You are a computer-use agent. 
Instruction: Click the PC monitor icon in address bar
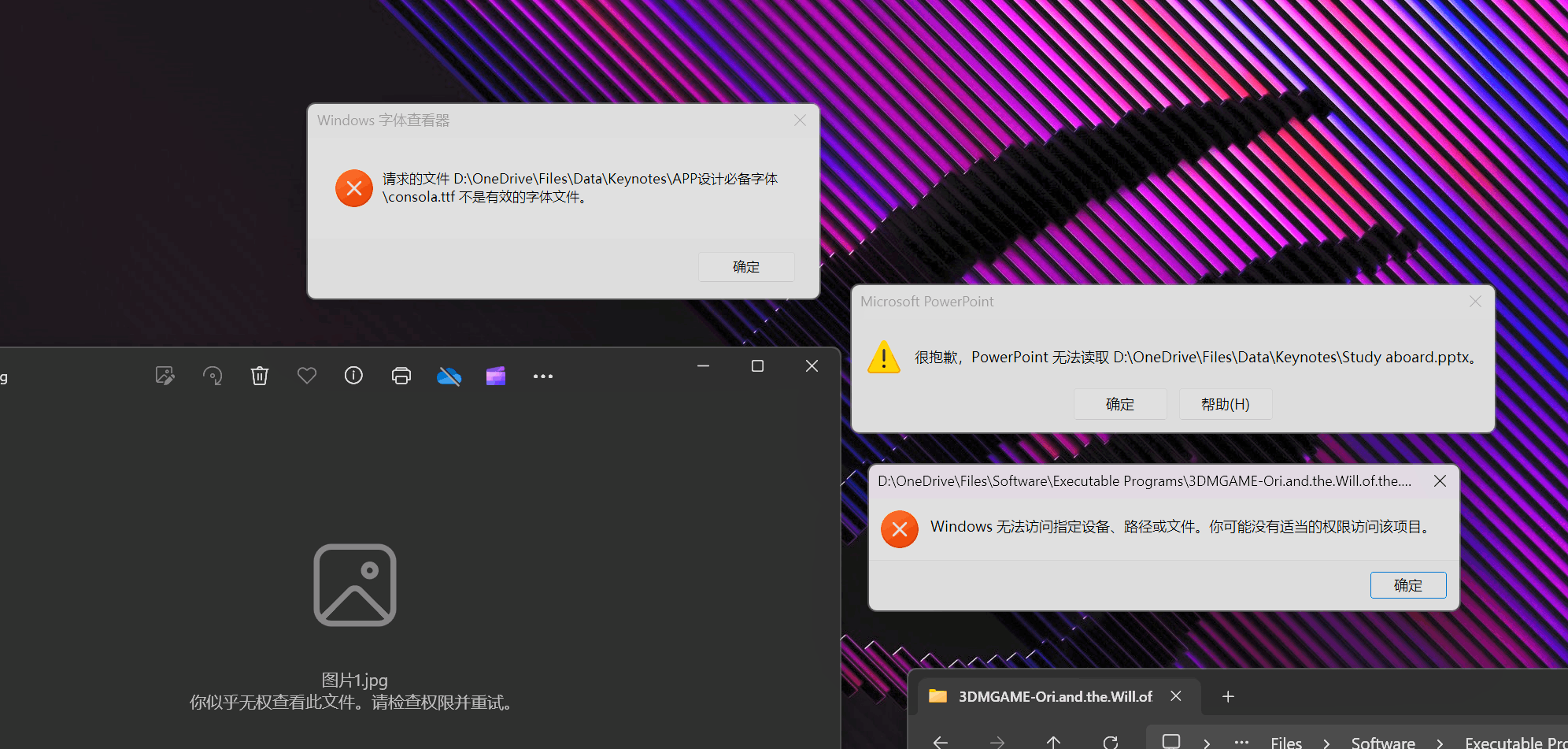pos(1171,741)
